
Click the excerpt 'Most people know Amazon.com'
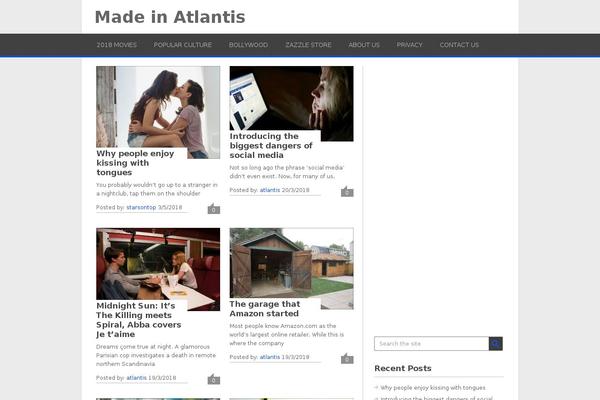(287, 335)
